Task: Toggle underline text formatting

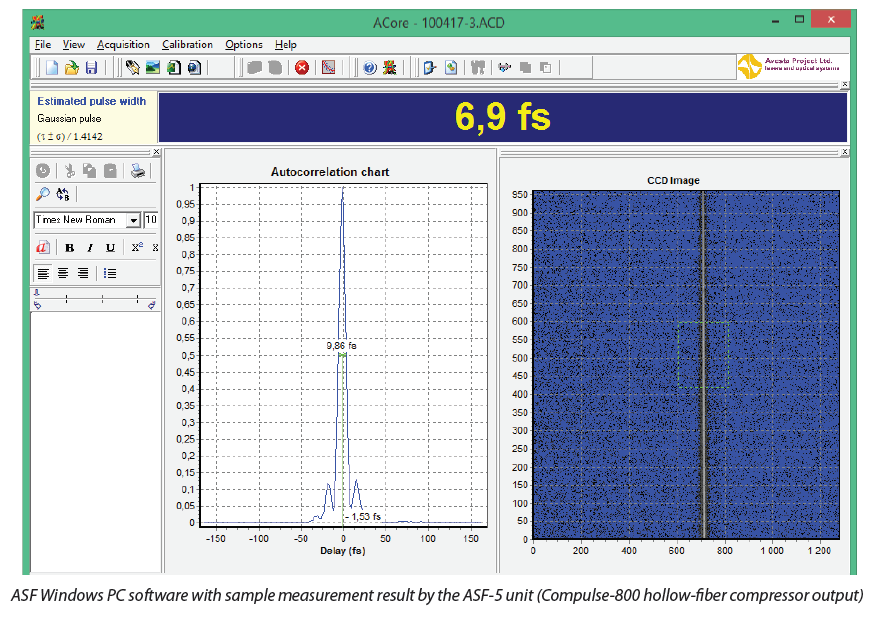Action: point(109,247)
